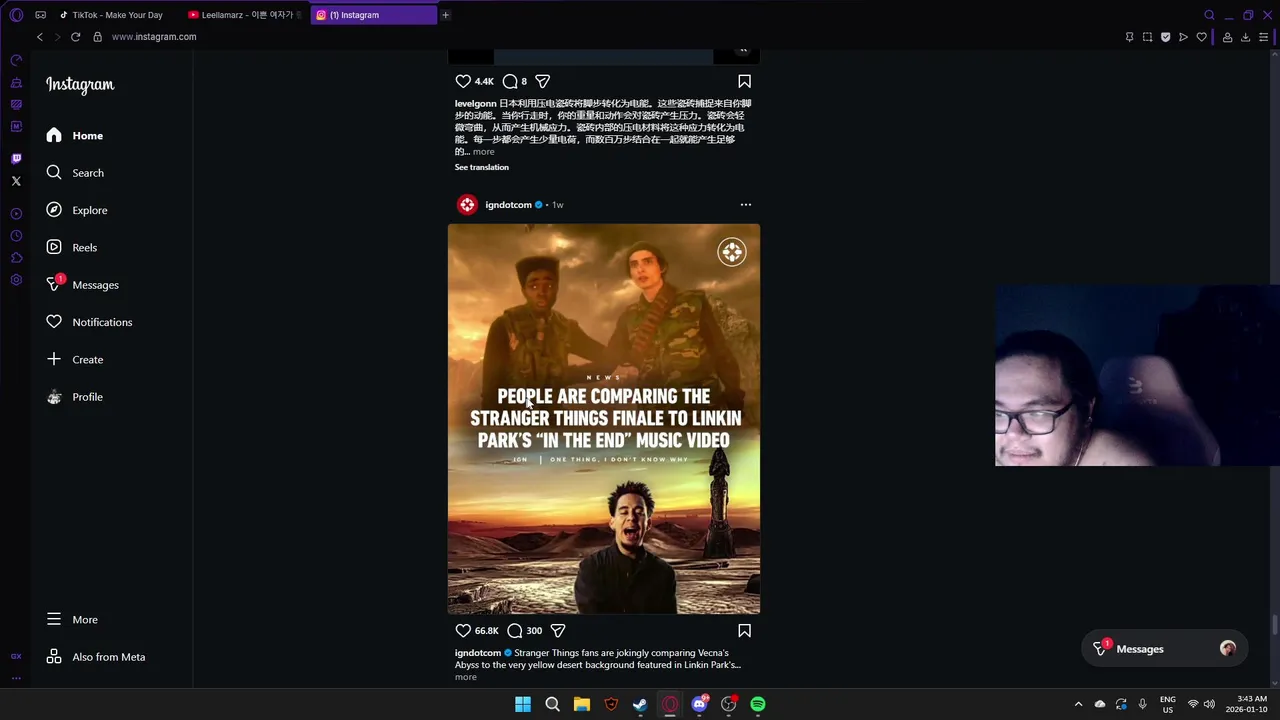Open levelgonn profile from caption

pos(475,104)
